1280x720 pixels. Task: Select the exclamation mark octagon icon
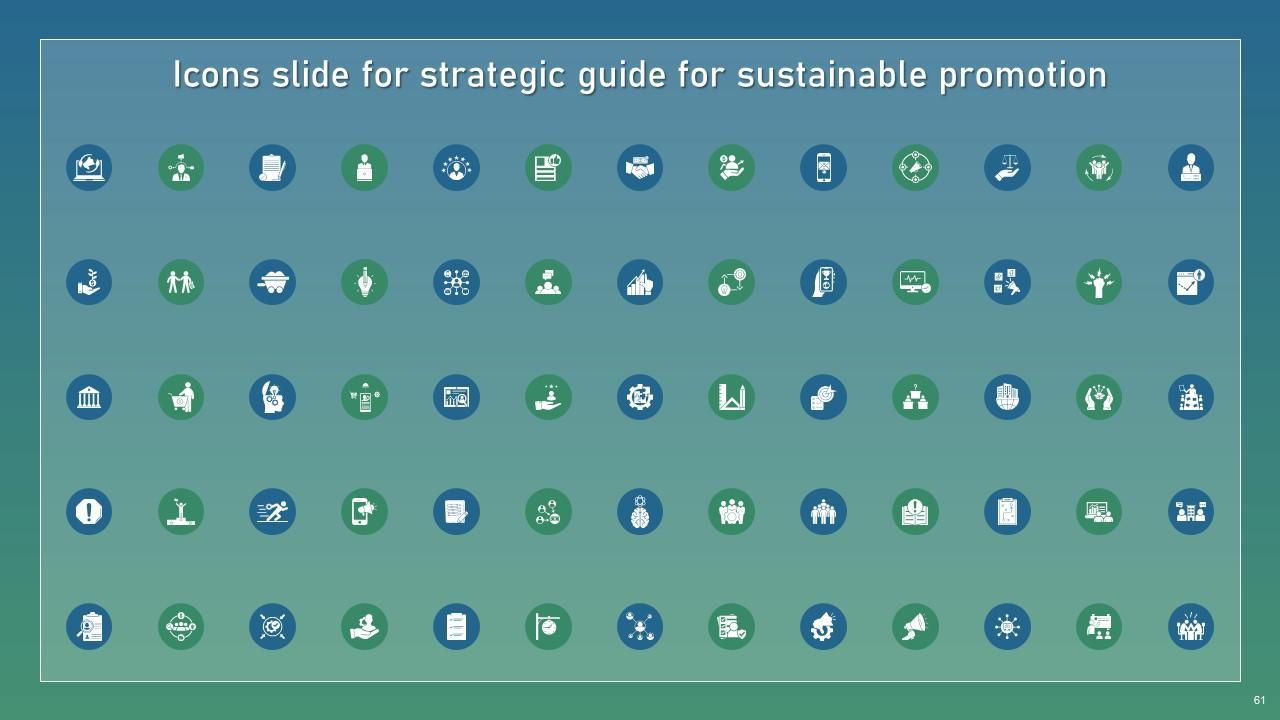[89, 512]
